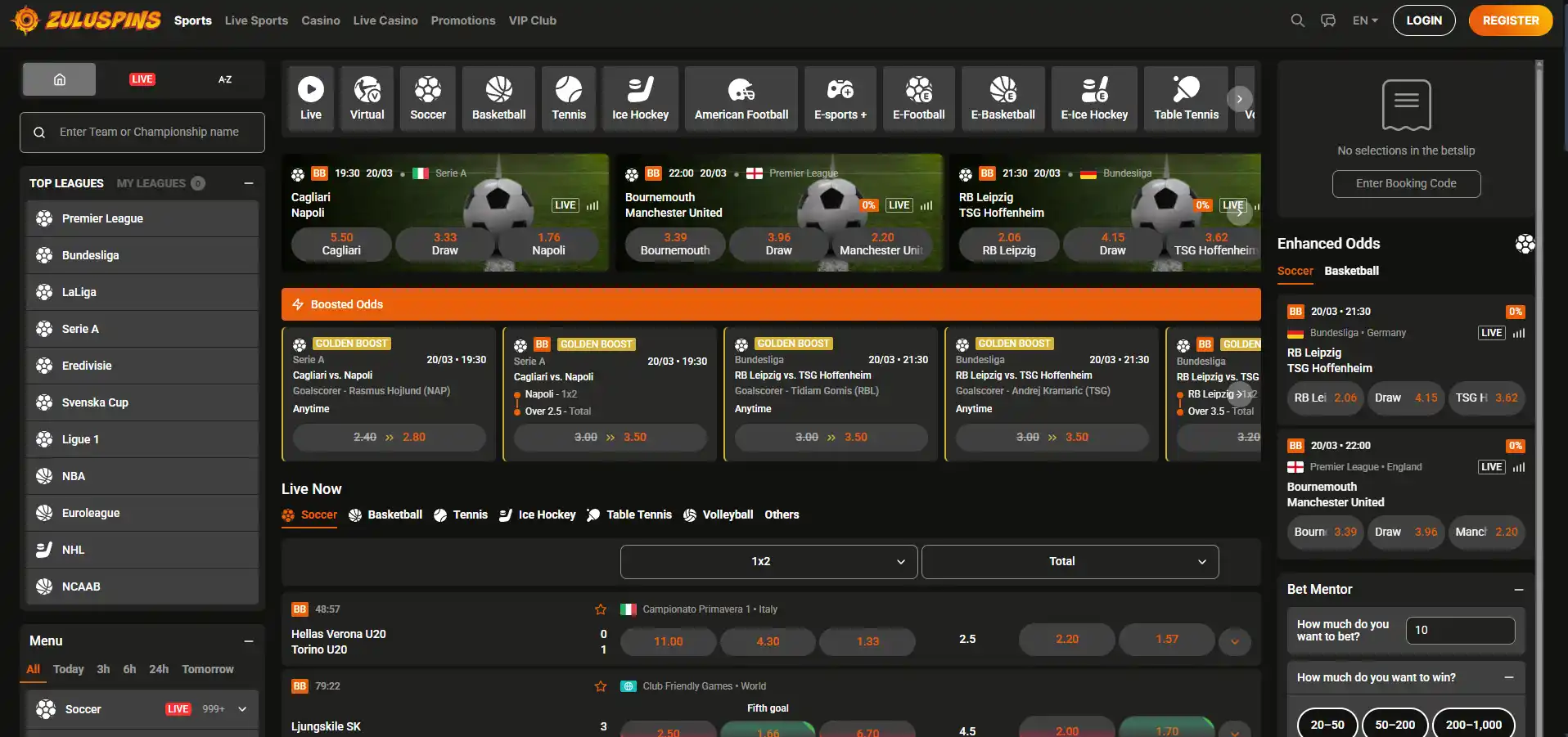Choose the E-Ice Hockey category icon
The image size is (1568, 737).
[1095, 98]
